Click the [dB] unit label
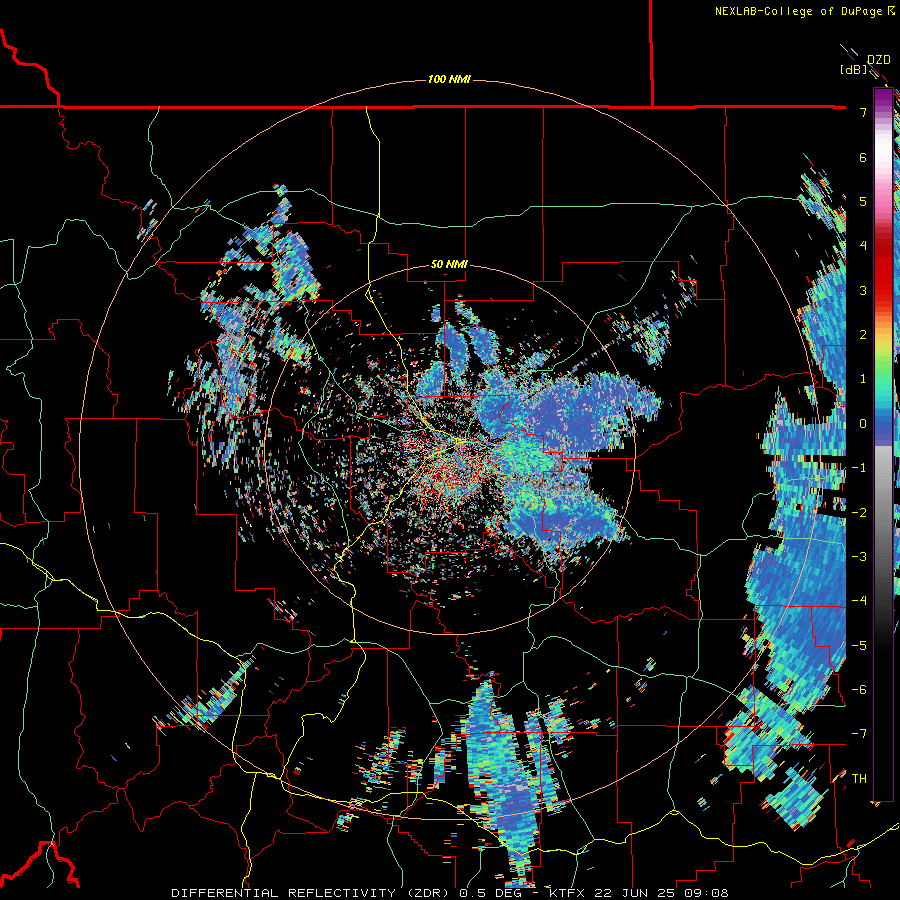Screen dimensions: 900x900 854,69
